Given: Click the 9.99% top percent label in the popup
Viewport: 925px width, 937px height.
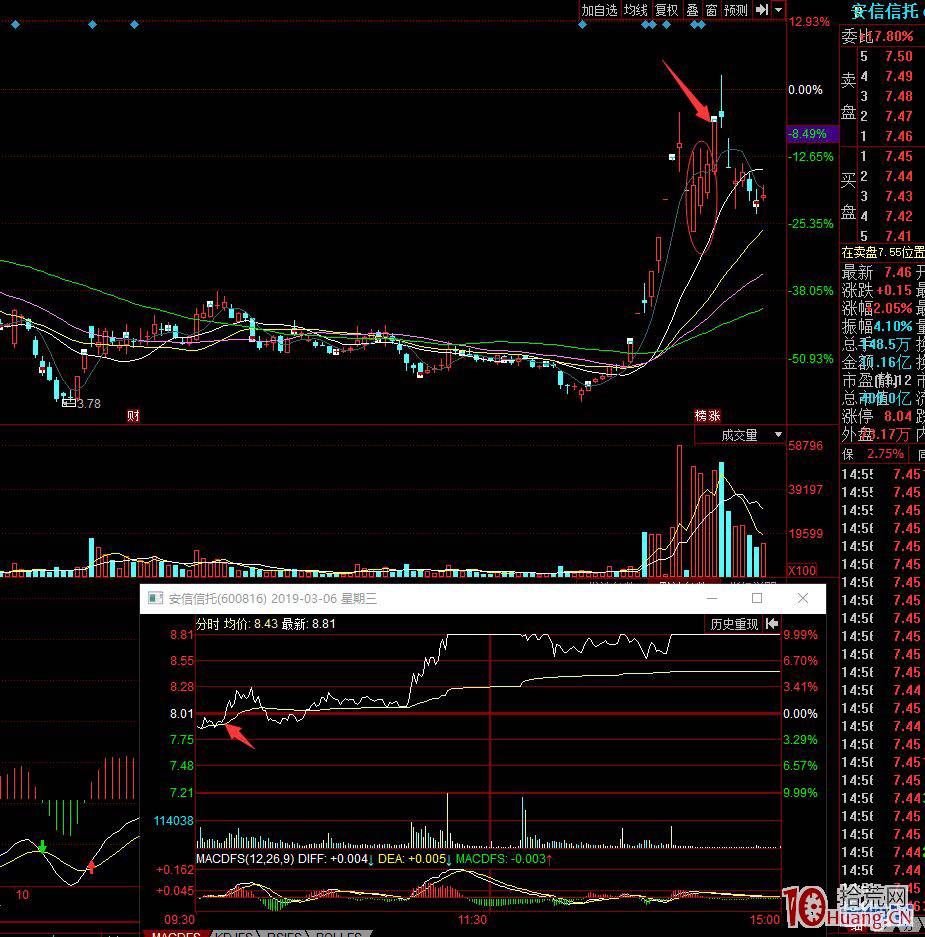Looking at the screenshot, I should tap(801, 635).
